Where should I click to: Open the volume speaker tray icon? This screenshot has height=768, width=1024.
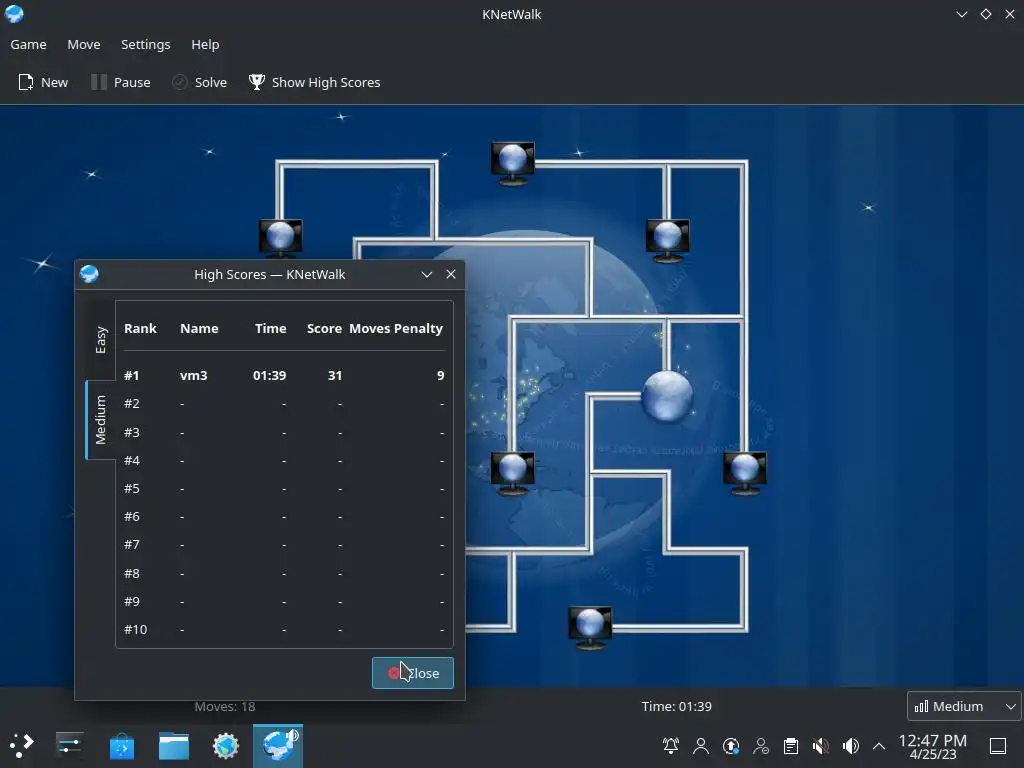coord(850,746)
